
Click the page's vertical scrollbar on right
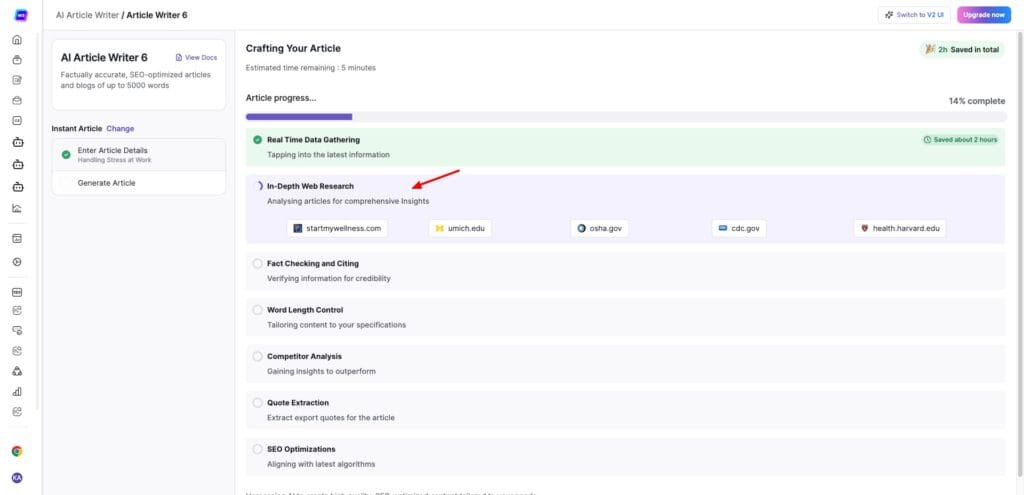pyautogui.click(x=1020, y=255)
